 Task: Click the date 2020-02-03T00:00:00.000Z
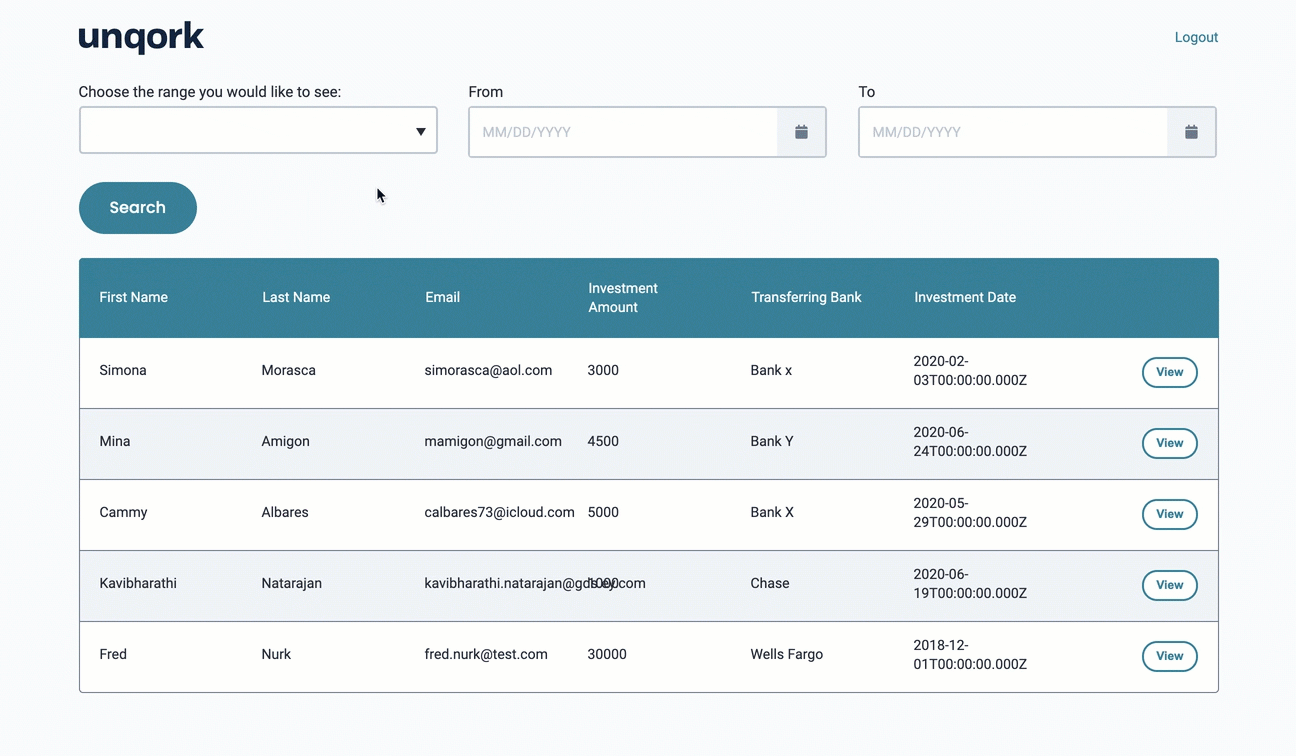pyautogui.click(x=970, y=371)
